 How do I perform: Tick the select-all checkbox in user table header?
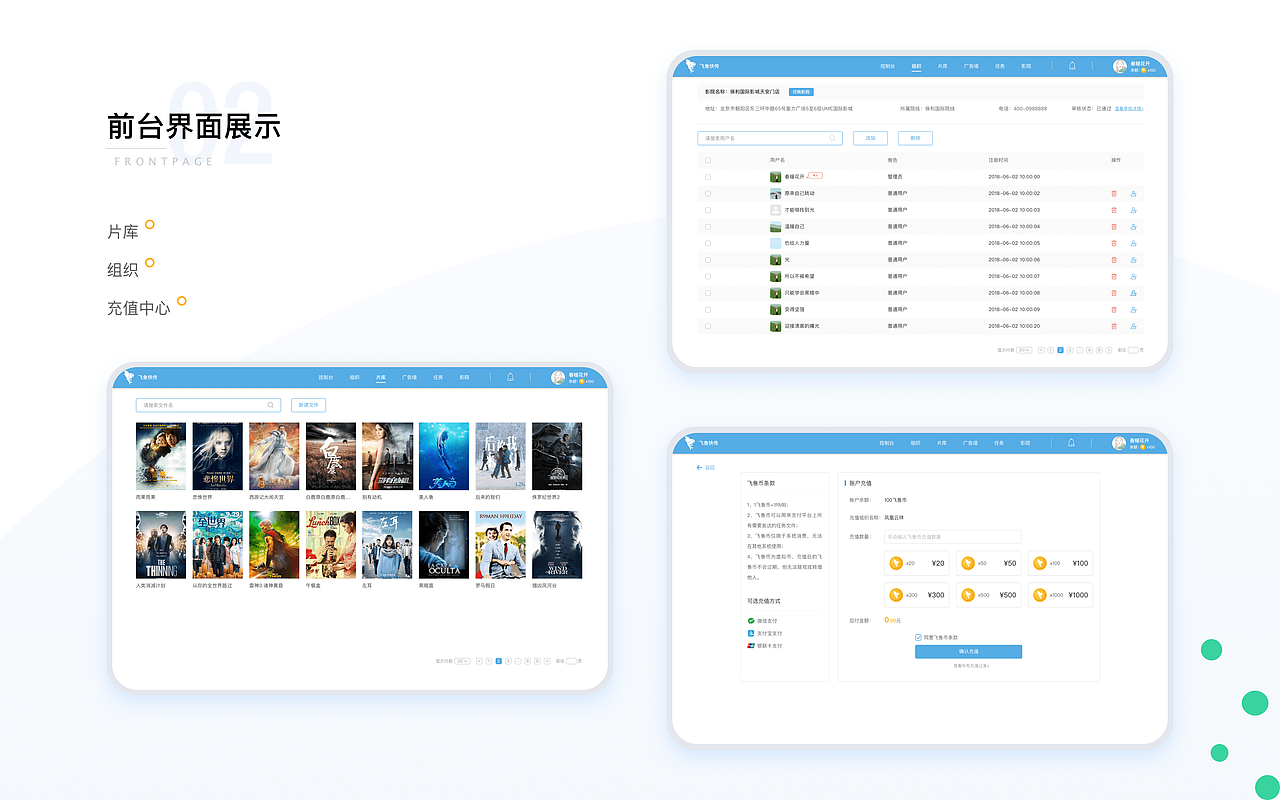pyautogui.click(x=708, y=160)
